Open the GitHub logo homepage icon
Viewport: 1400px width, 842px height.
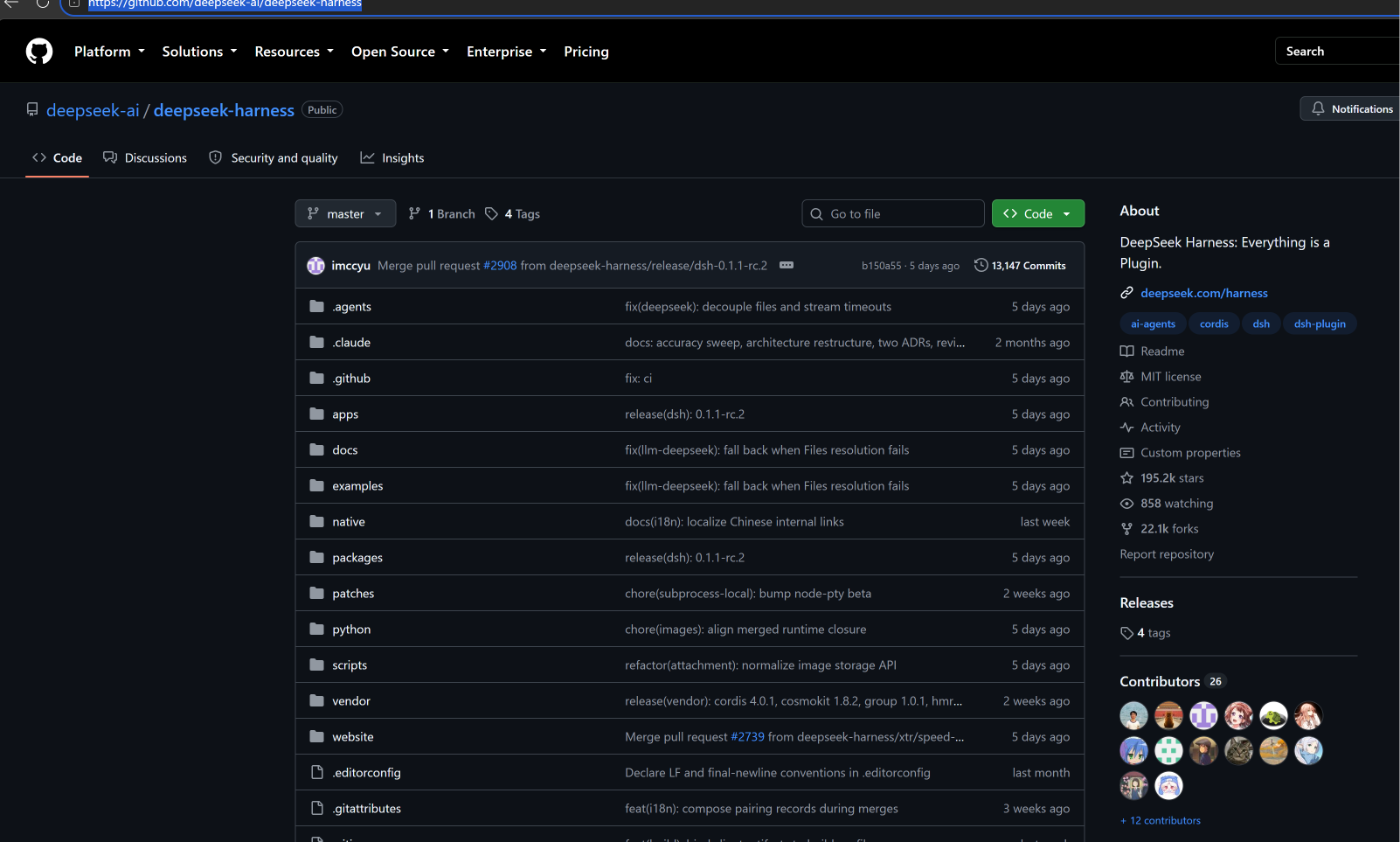pos(39,52)
